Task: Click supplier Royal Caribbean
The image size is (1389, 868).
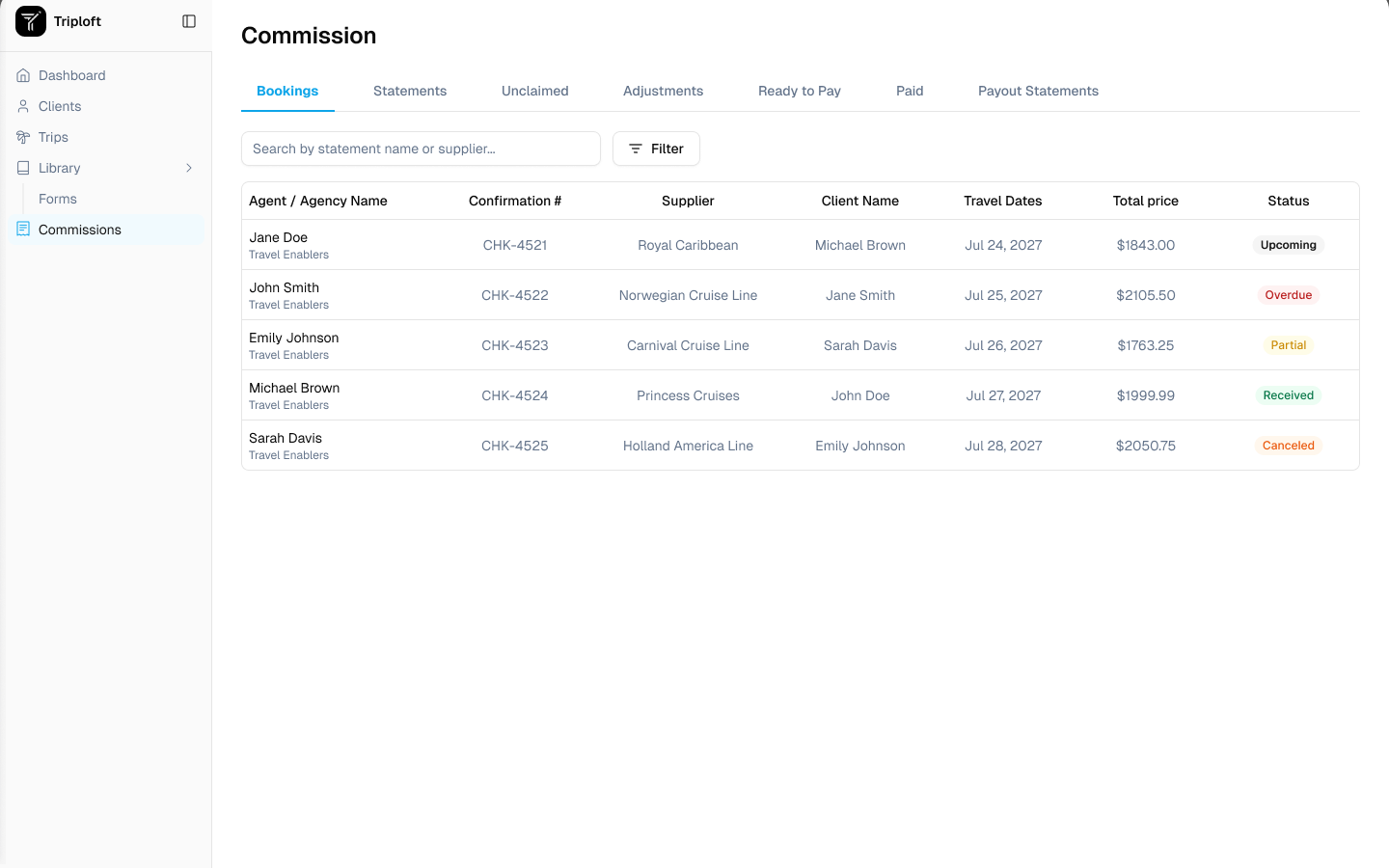Action: click(688, 245)
